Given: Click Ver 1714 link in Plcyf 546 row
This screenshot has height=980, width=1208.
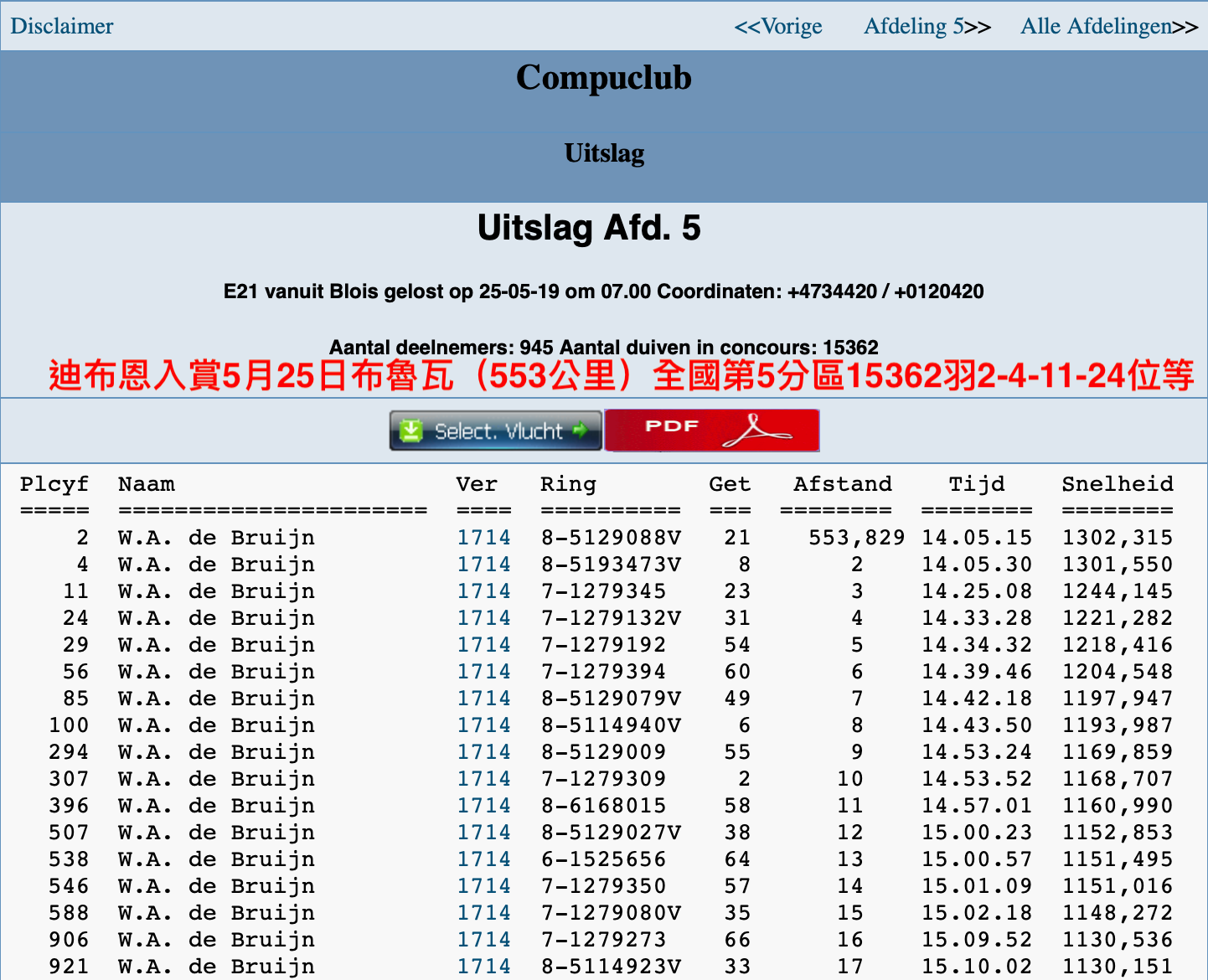Looking at the screenshot, I should (484, 886).
